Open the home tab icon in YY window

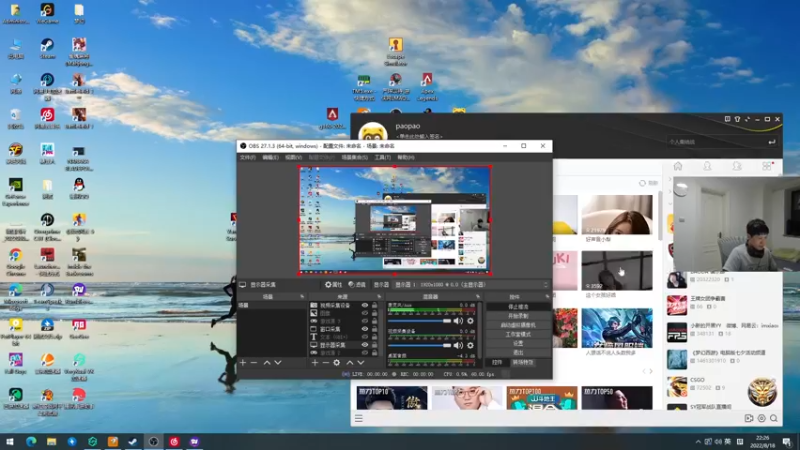tap(678, 166)
